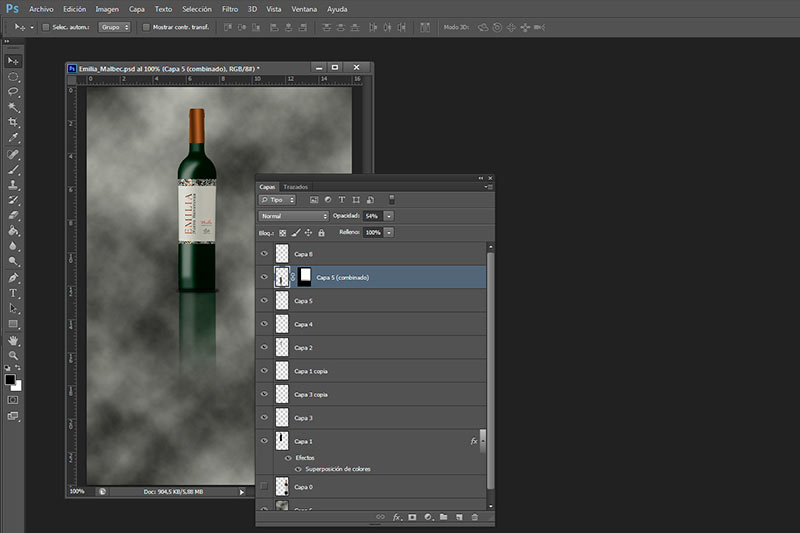Screen dimensions: 800x533
Task: Open the Tipo layer filter dropdown
Action: (278, 200)
